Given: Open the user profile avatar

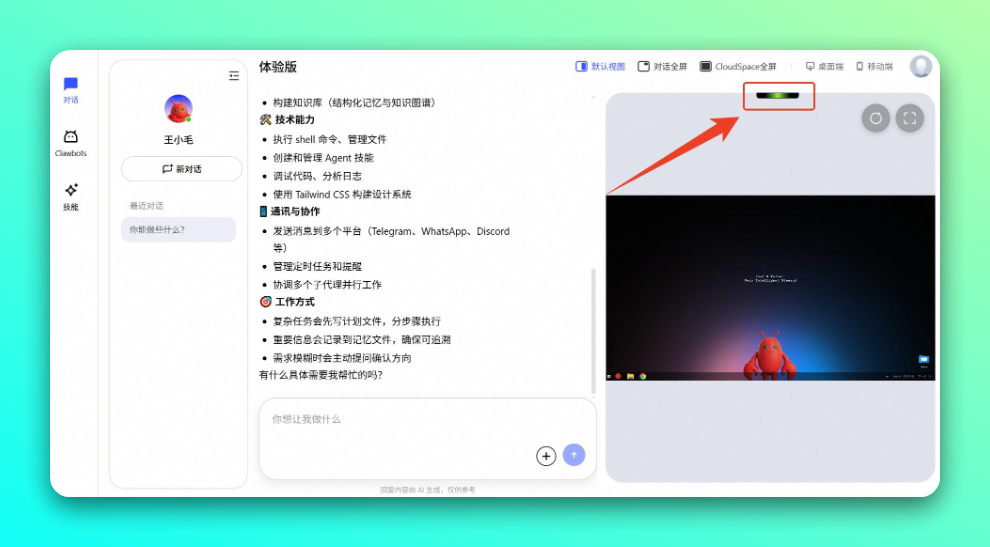Looking at the screenshot, I should click(x=921, y=66).
